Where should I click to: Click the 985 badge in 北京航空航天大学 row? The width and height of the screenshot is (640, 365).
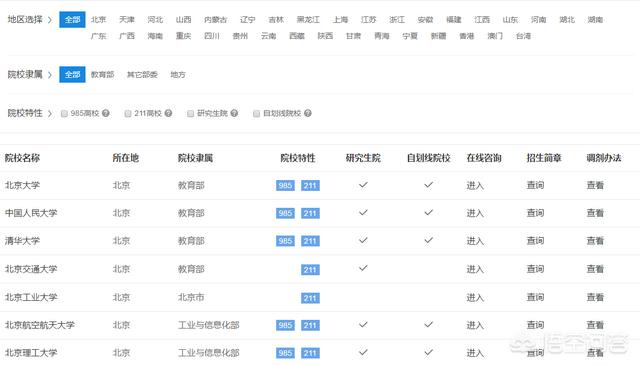285,325
